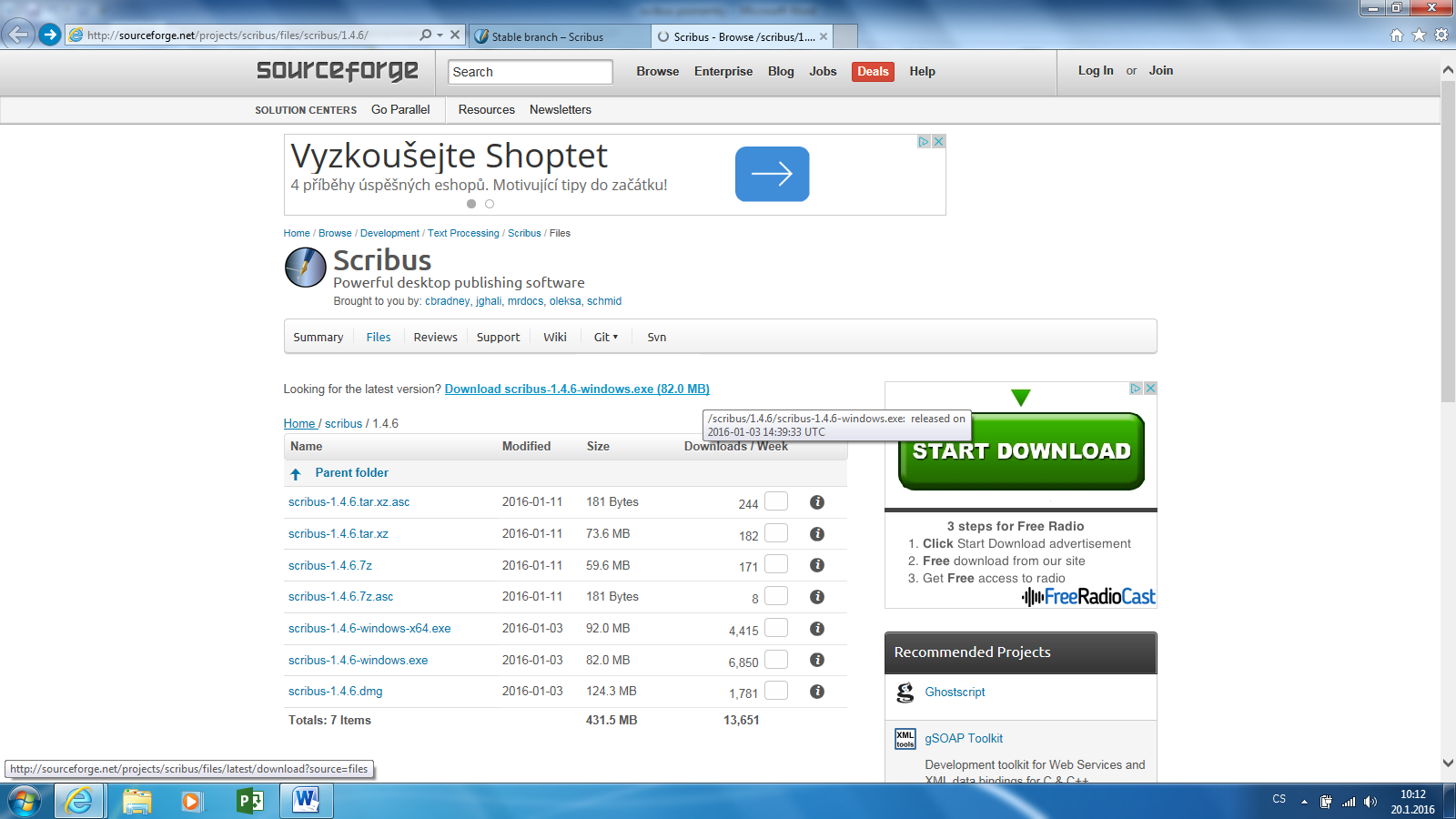The height and width of the screenshot is (819, 1456).
Task: Click the volume speaker tray icon
Action: 1370,802
